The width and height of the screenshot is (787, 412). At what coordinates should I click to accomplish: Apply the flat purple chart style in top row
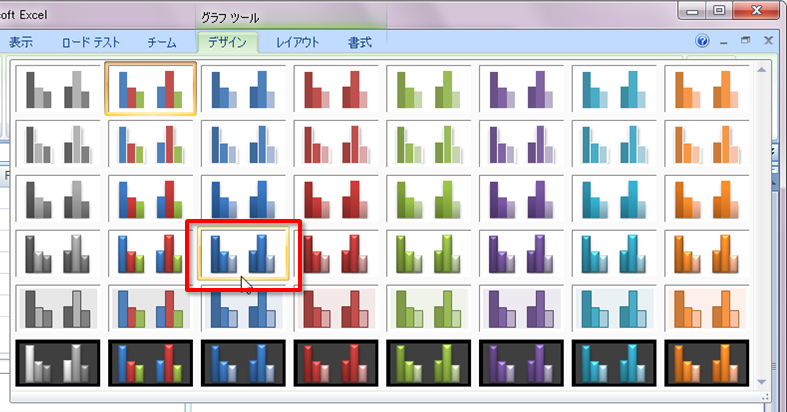click(521, 89)
